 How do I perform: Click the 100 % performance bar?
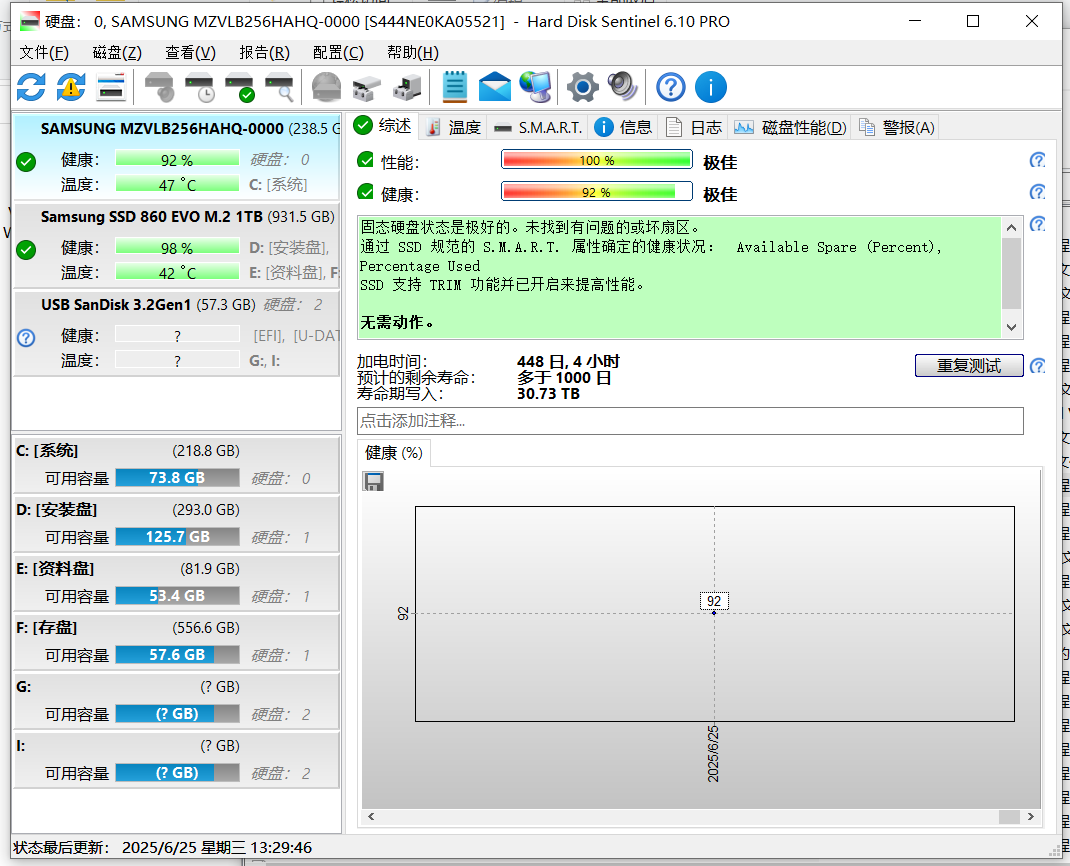point(597,160)
